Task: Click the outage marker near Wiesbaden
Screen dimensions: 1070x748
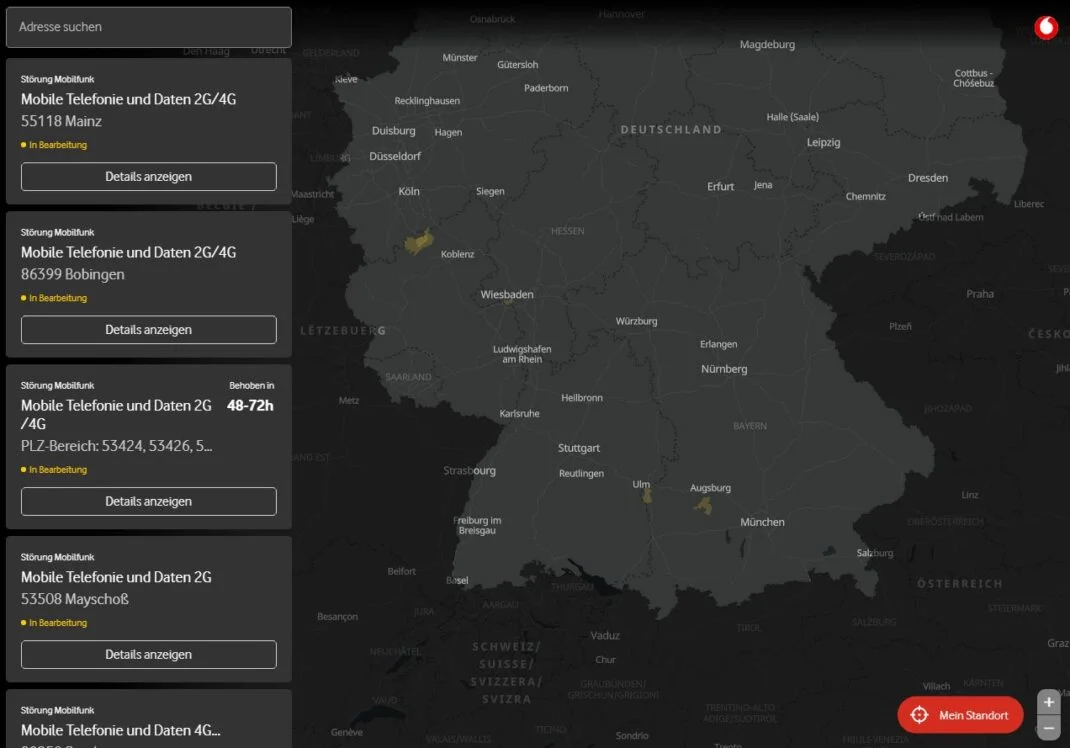Action: (508, 300)
